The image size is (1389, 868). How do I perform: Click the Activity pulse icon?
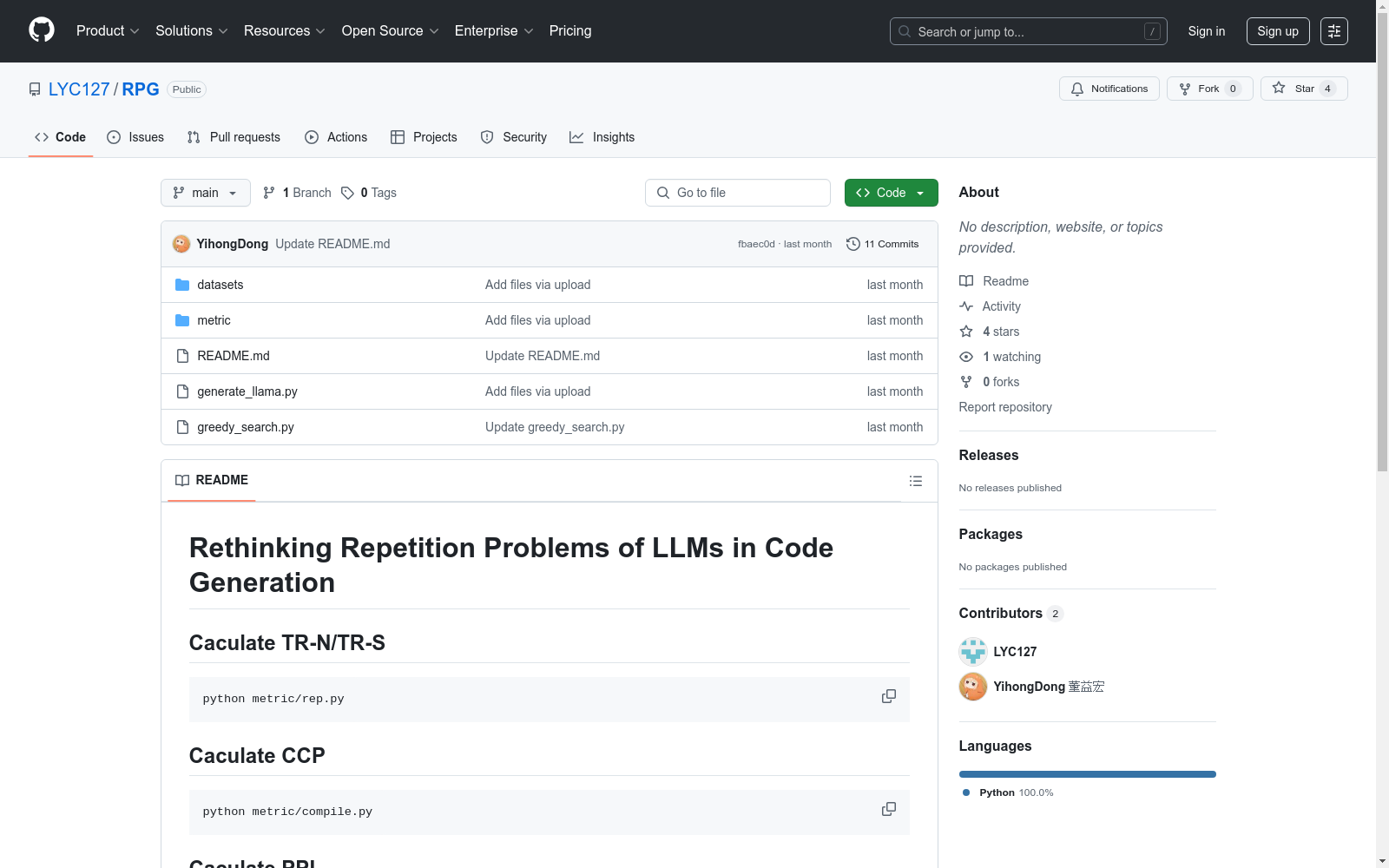point(966,306)
